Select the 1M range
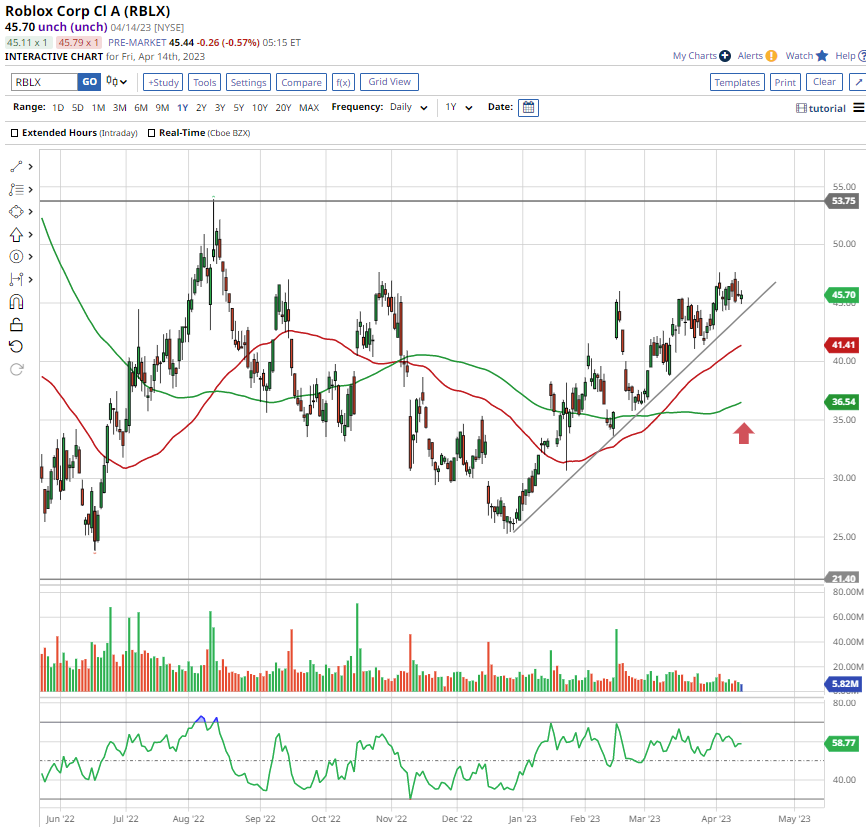 click(98, 108)
